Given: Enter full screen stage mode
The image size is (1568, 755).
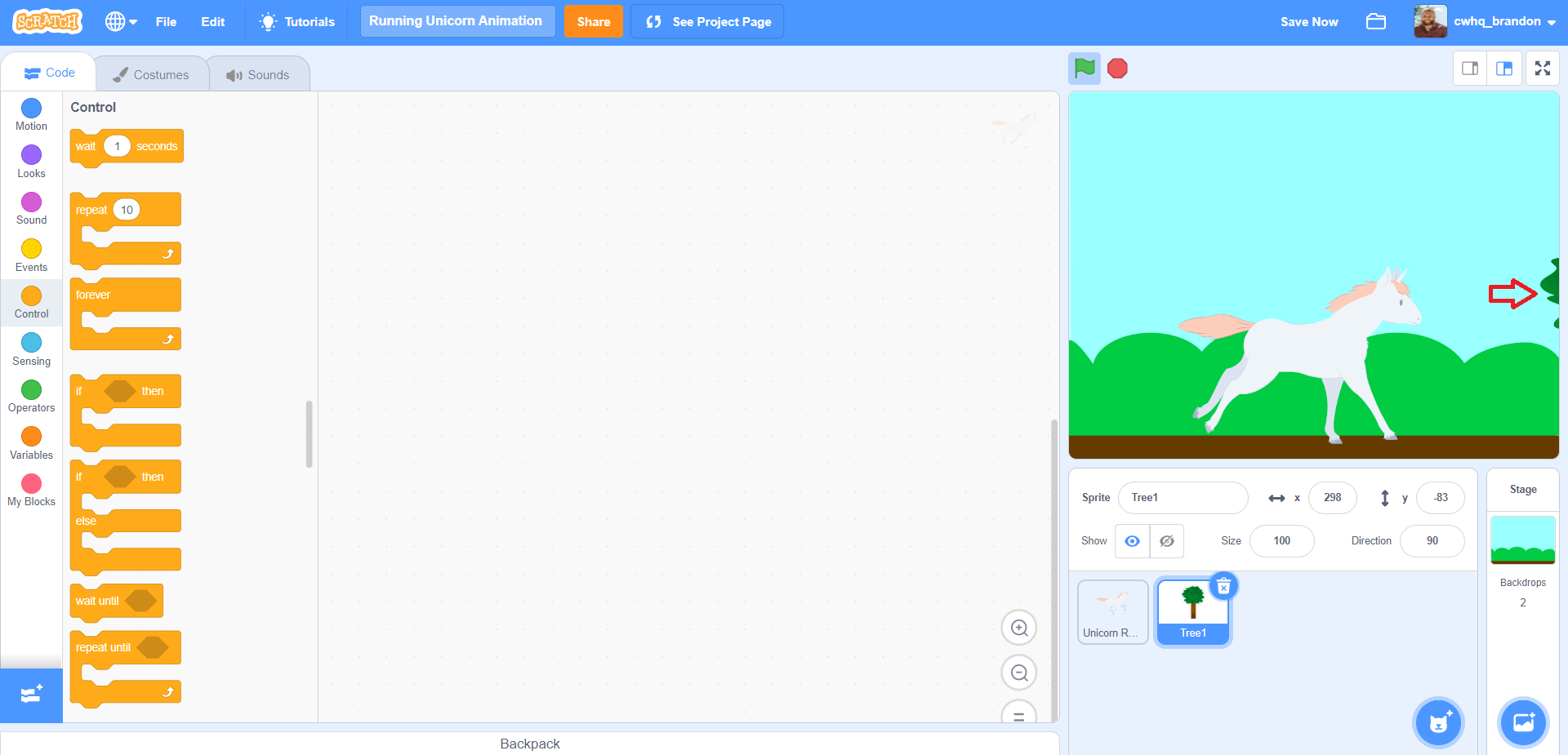Looking at the screenshot, I should [x=1543, y=69].
